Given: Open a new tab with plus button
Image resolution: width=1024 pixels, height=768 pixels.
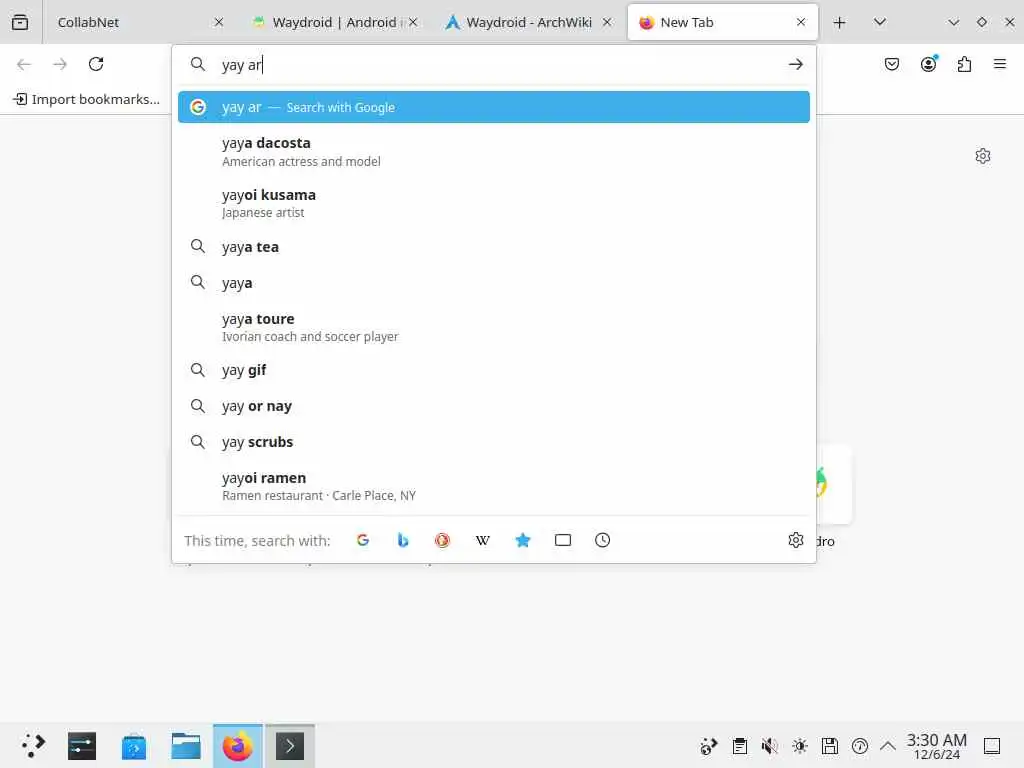Looking at the screenshot, I should coord(839,23).
